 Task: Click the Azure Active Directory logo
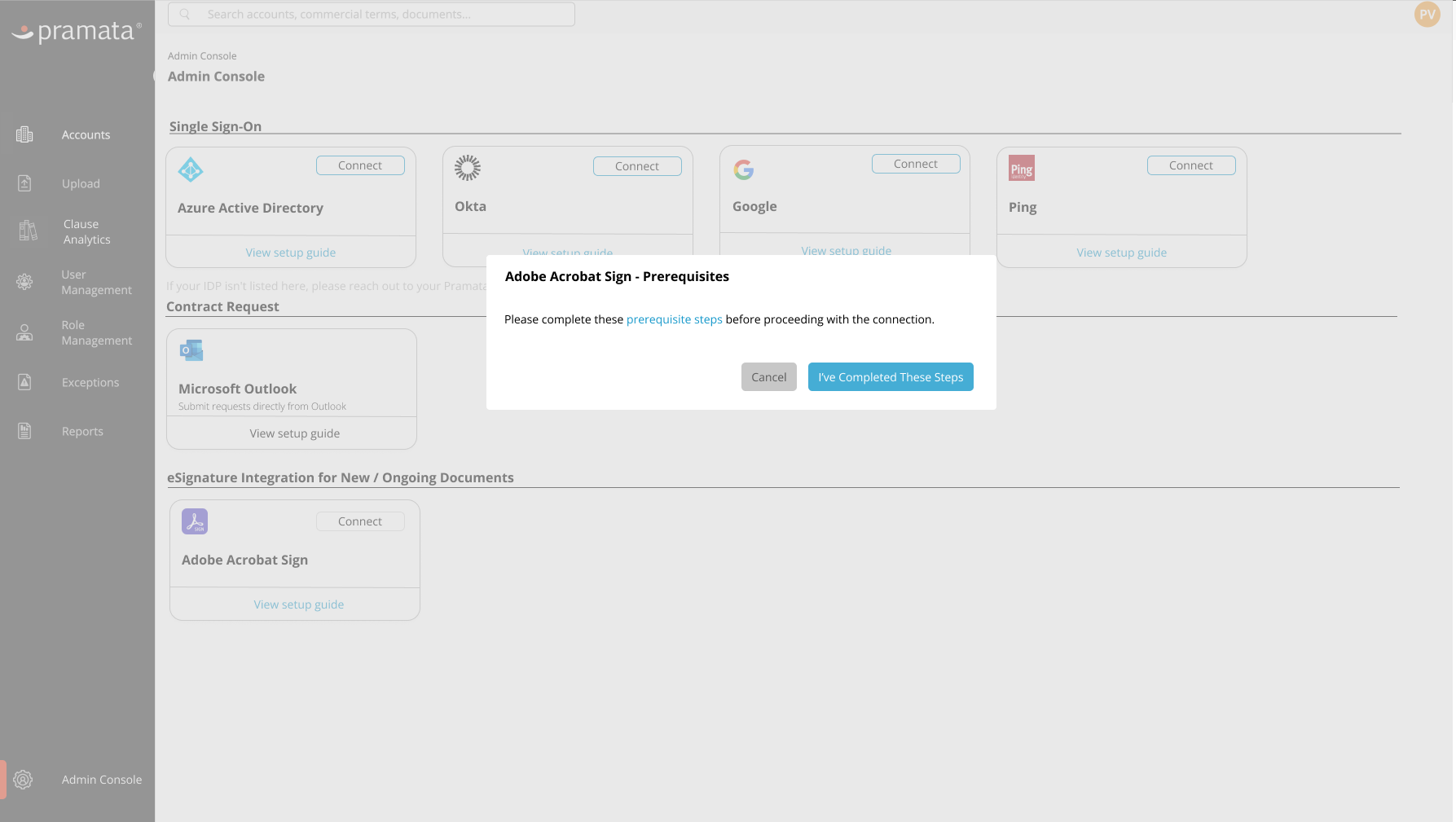coord(191,169)
